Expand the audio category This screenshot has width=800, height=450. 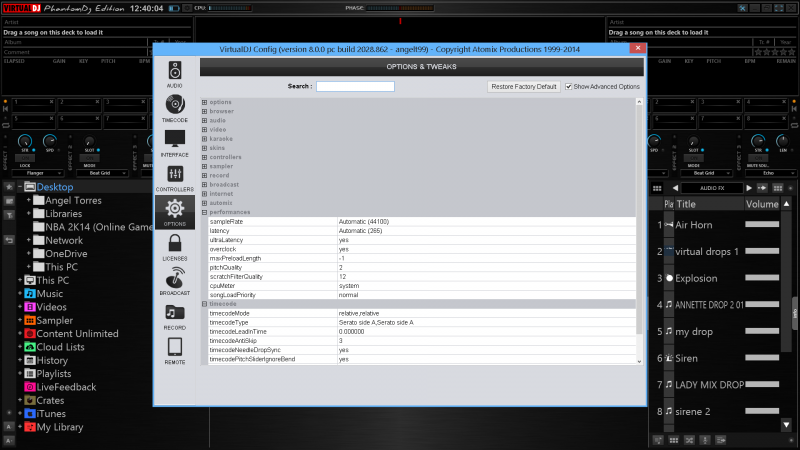pos(205,120)
